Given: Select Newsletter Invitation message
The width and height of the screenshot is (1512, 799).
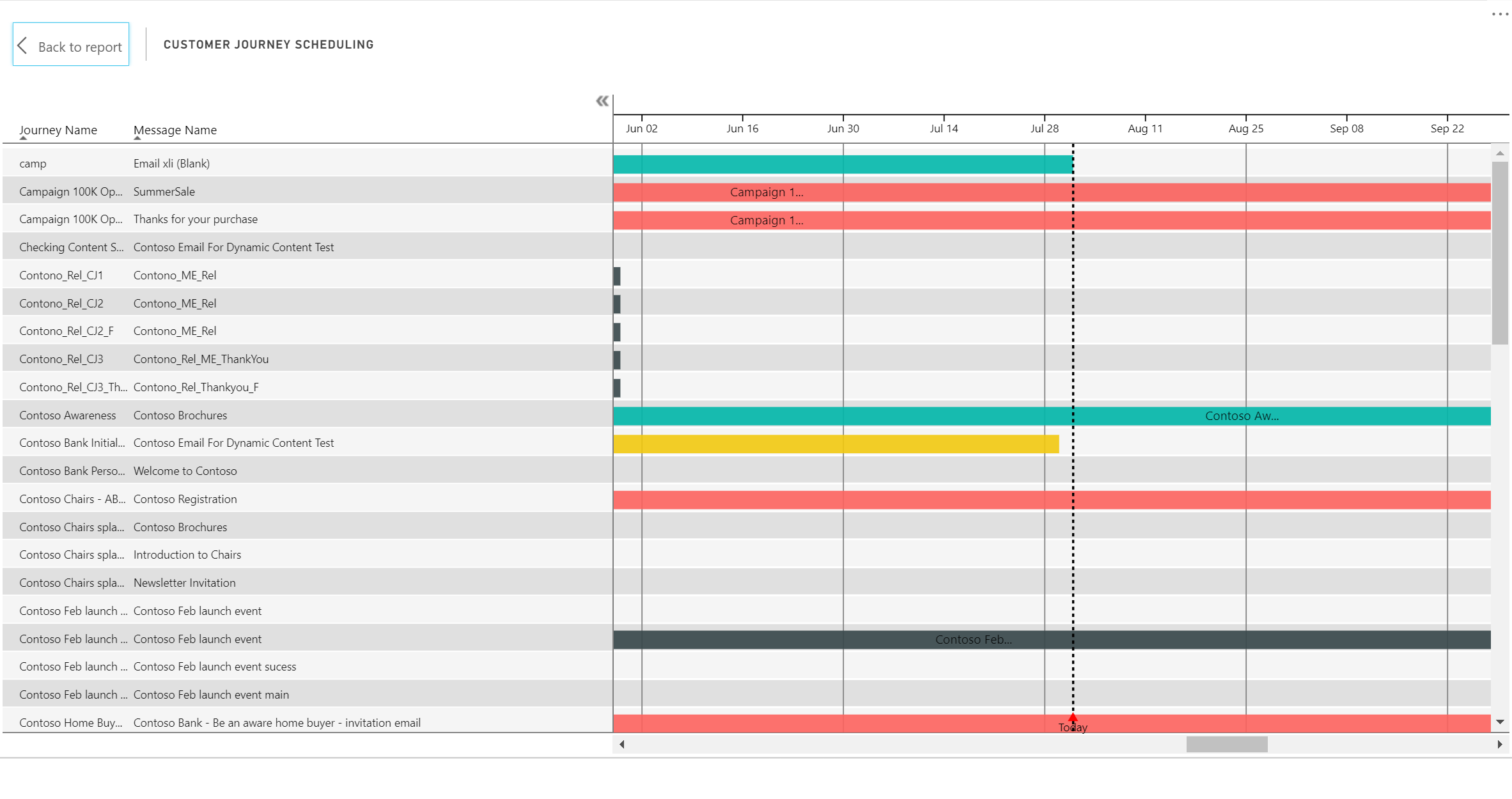Looking at the screenshot, I should (x=185, y=583).
